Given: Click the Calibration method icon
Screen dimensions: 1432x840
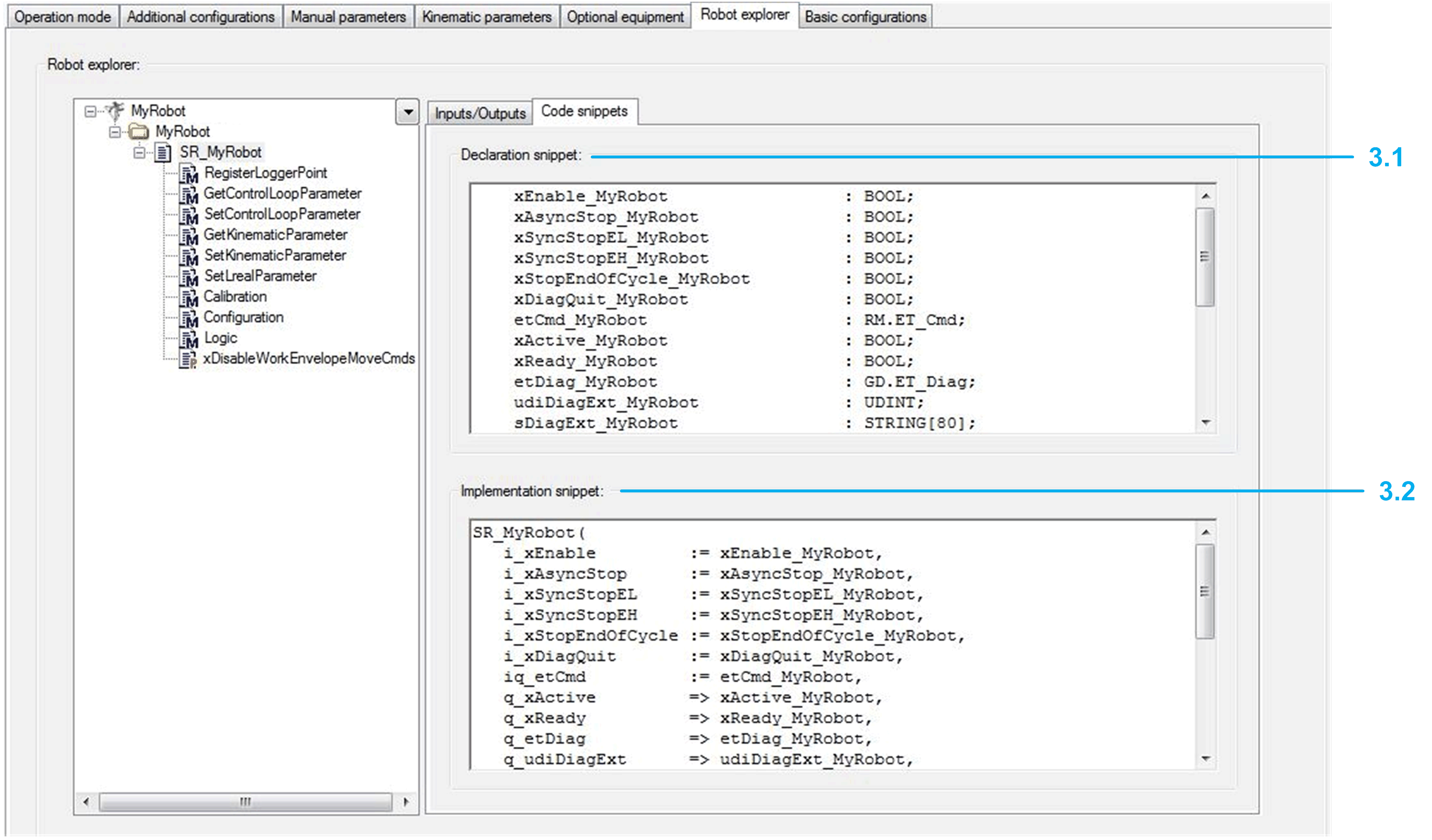Looking at the screenshot, I should point(189,297).
